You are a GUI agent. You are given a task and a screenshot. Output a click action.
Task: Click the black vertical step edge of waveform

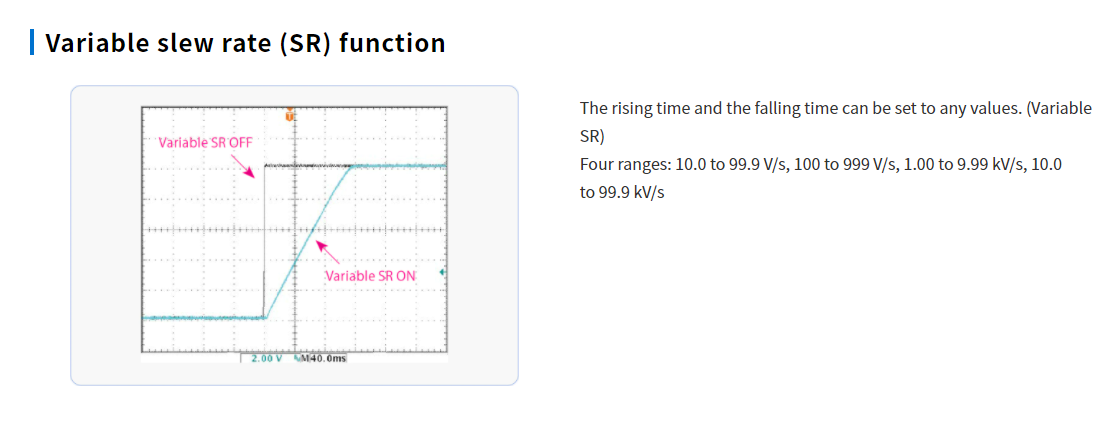264,242
